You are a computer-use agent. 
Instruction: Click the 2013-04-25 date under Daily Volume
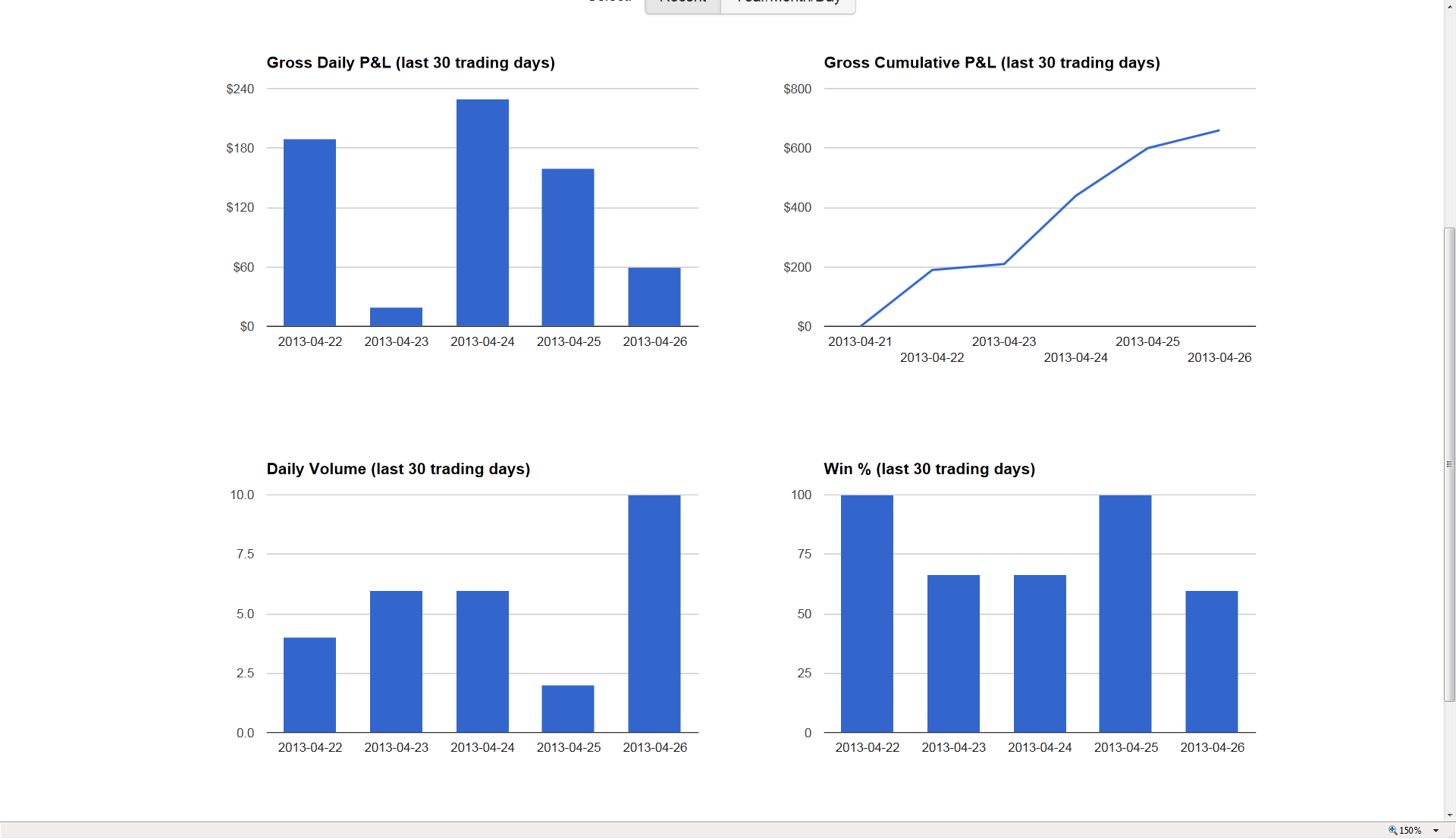pyautogui.click(x=569, y=747)
